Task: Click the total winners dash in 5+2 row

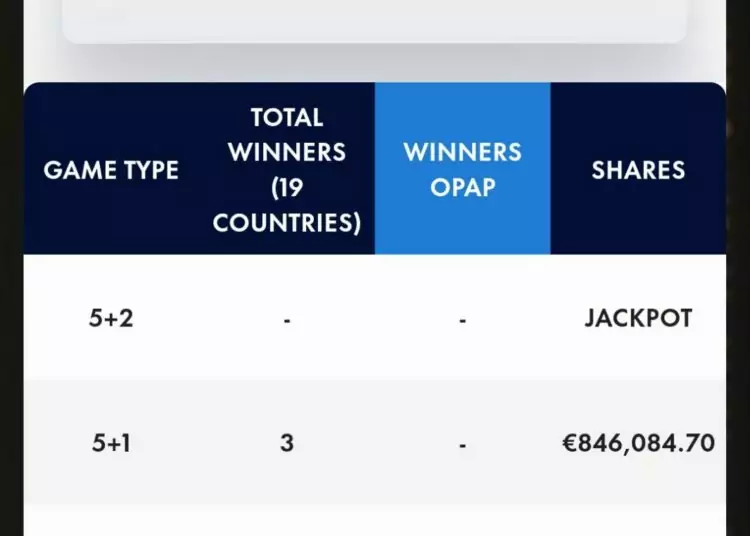Action: click(287, 320)
